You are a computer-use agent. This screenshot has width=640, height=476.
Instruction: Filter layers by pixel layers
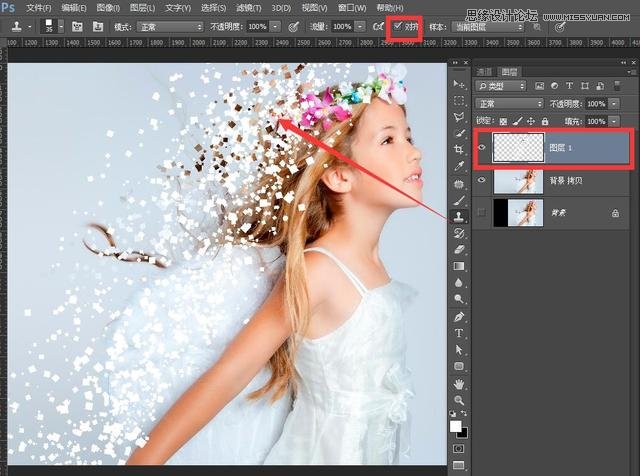tap(540, 86)
